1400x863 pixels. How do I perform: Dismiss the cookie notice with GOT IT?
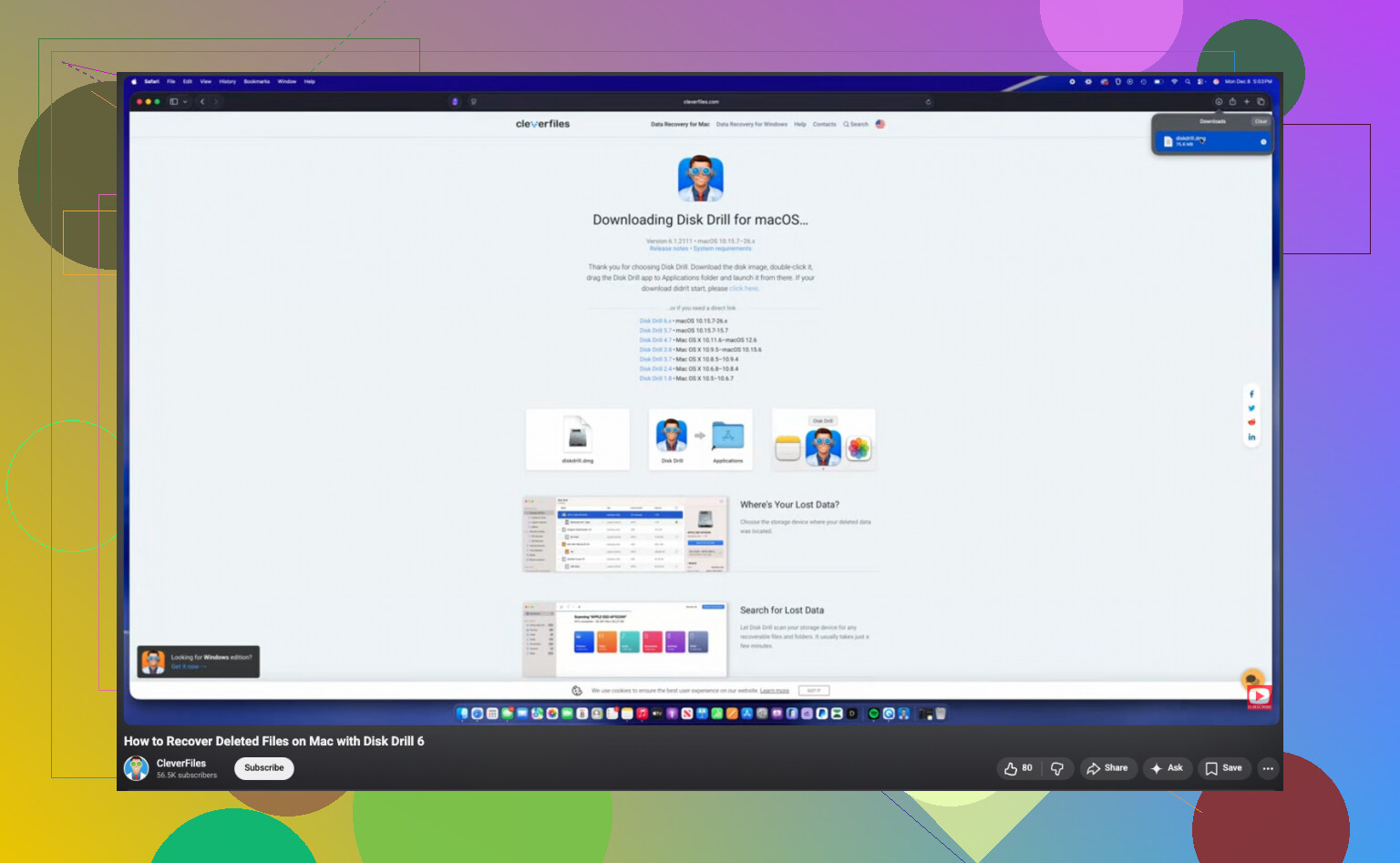[x=814, y=691]
